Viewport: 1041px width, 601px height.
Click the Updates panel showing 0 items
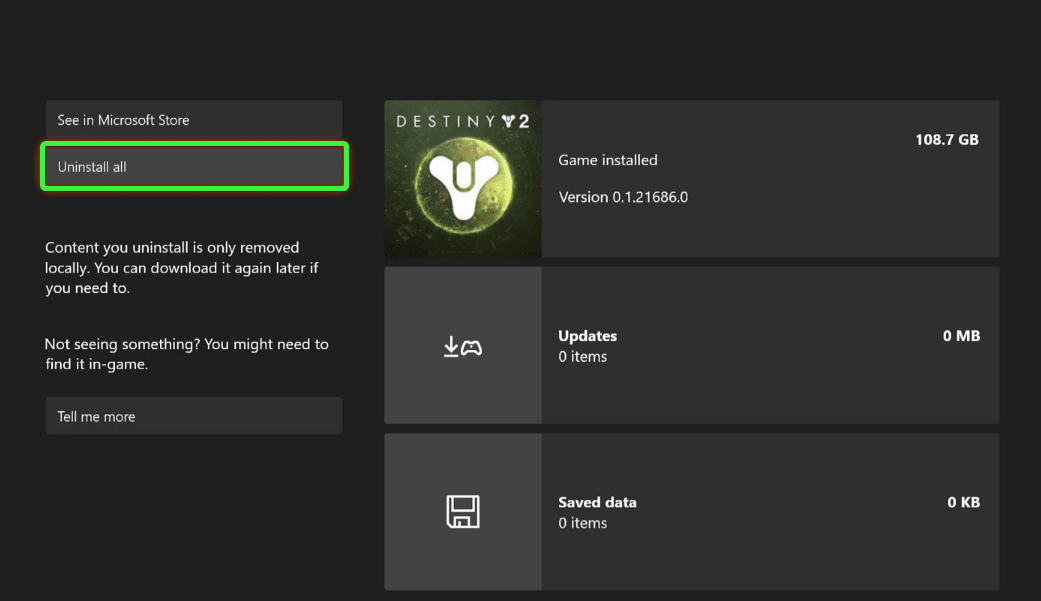tap(770, 344)
